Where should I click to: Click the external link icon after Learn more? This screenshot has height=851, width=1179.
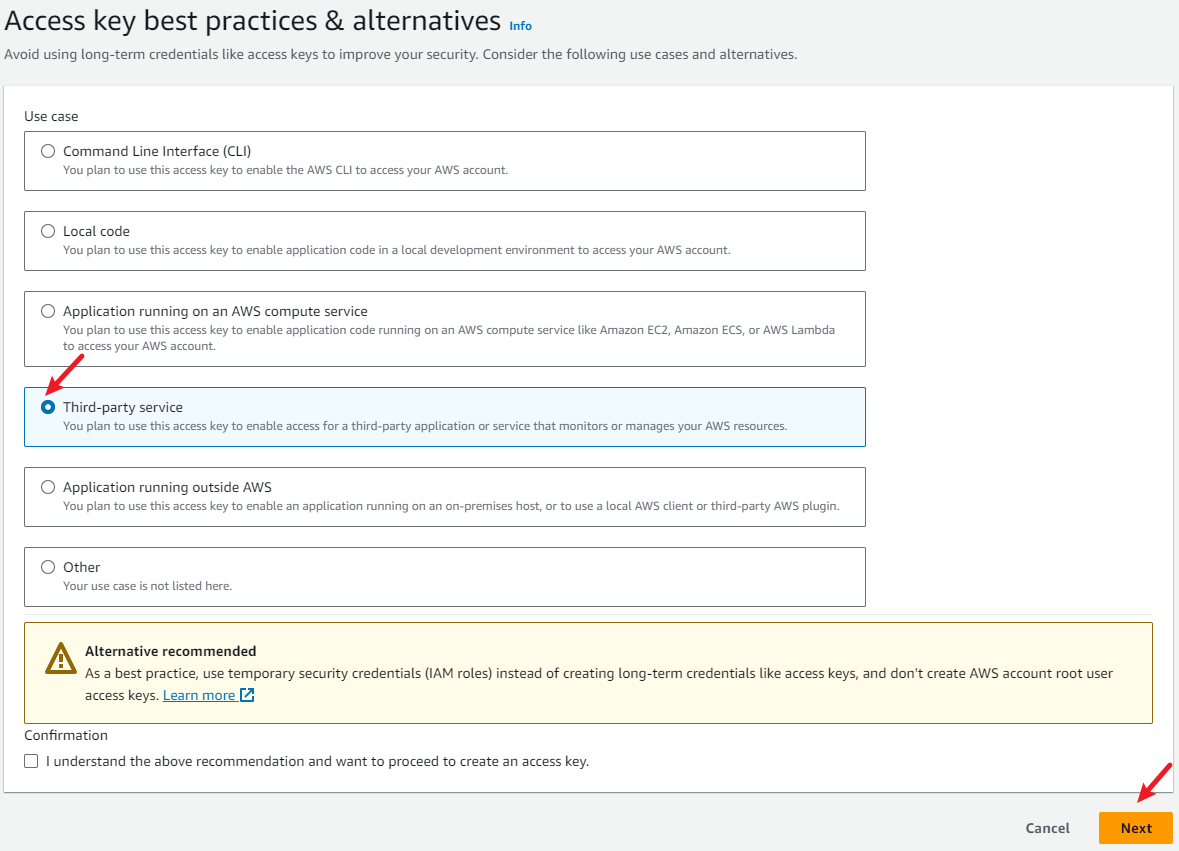coord(247,695)
